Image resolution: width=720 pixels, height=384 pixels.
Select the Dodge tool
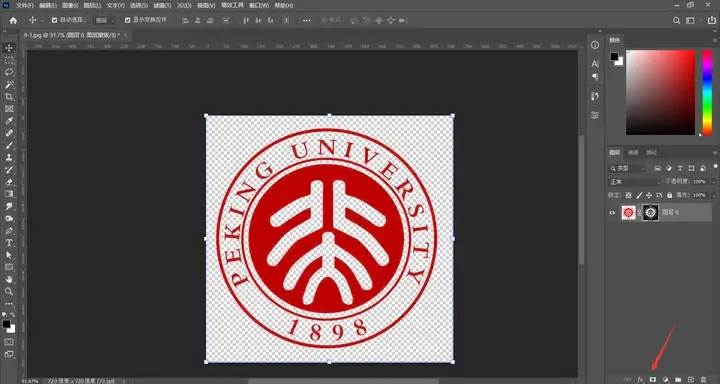[x=9, y=218]
